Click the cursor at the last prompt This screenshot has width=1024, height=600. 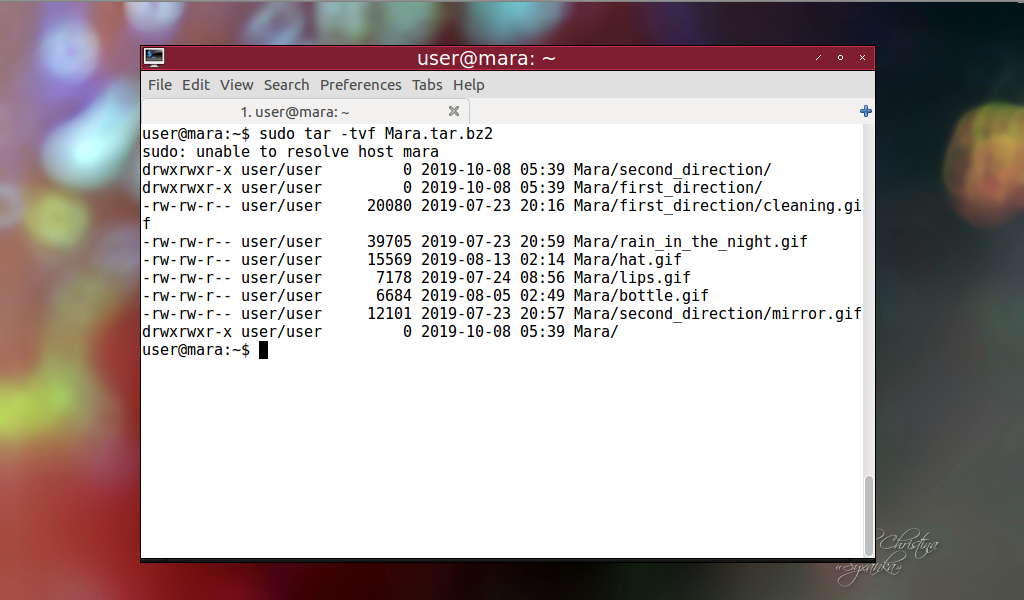(264, 350)
